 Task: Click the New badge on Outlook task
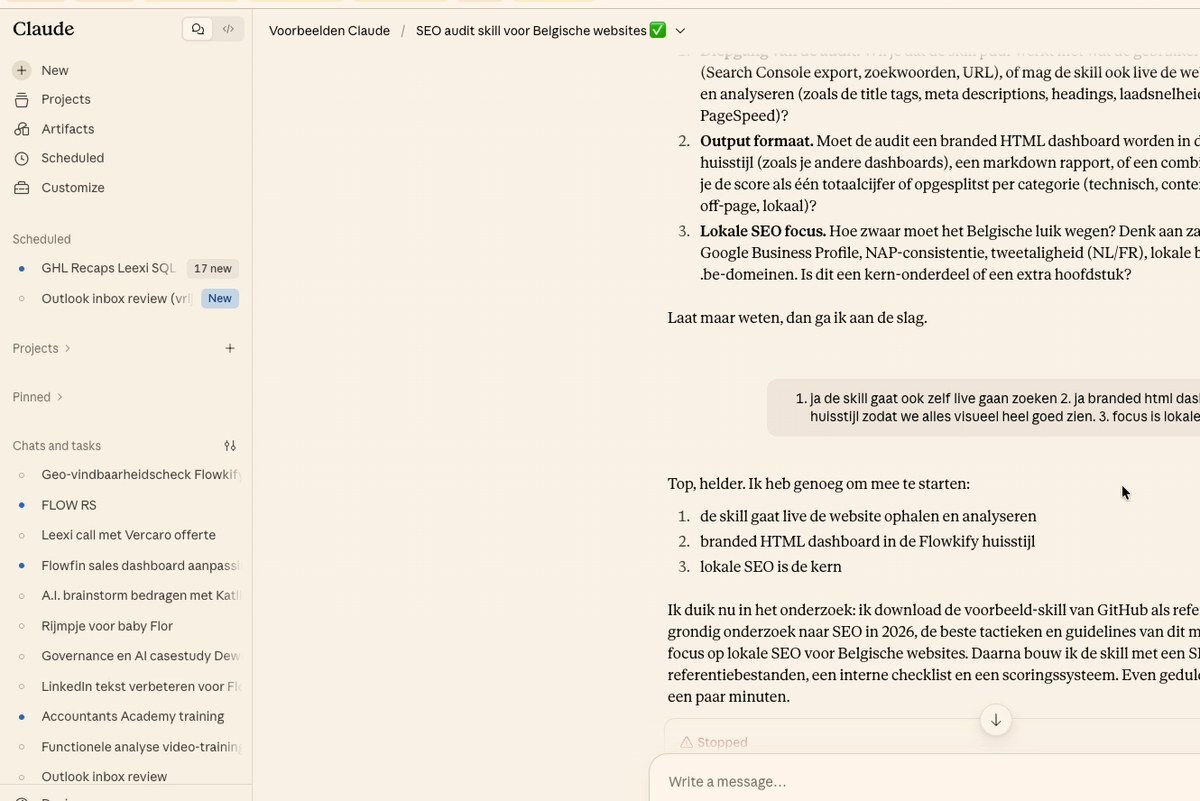(220, 298)
